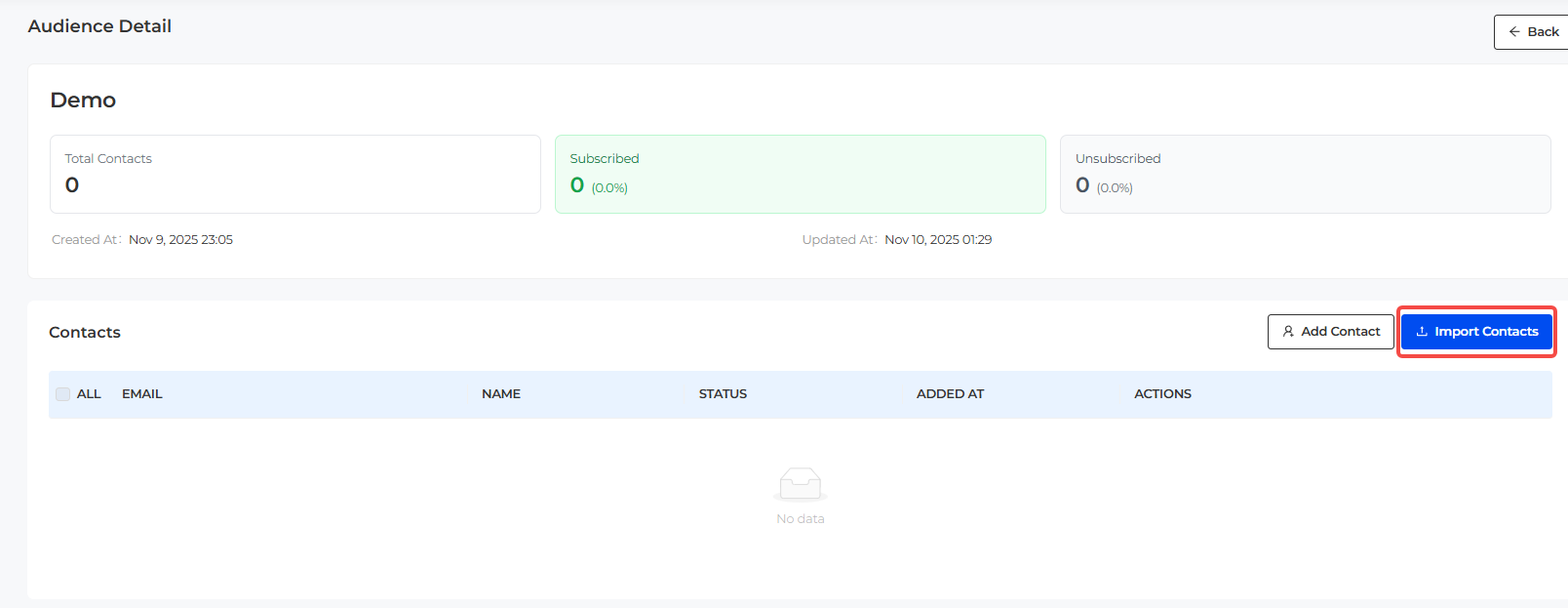This screenshot has width=1568, height=608.
Task: Select the Unsubscribed stats card
Action: pos(1304,174)
